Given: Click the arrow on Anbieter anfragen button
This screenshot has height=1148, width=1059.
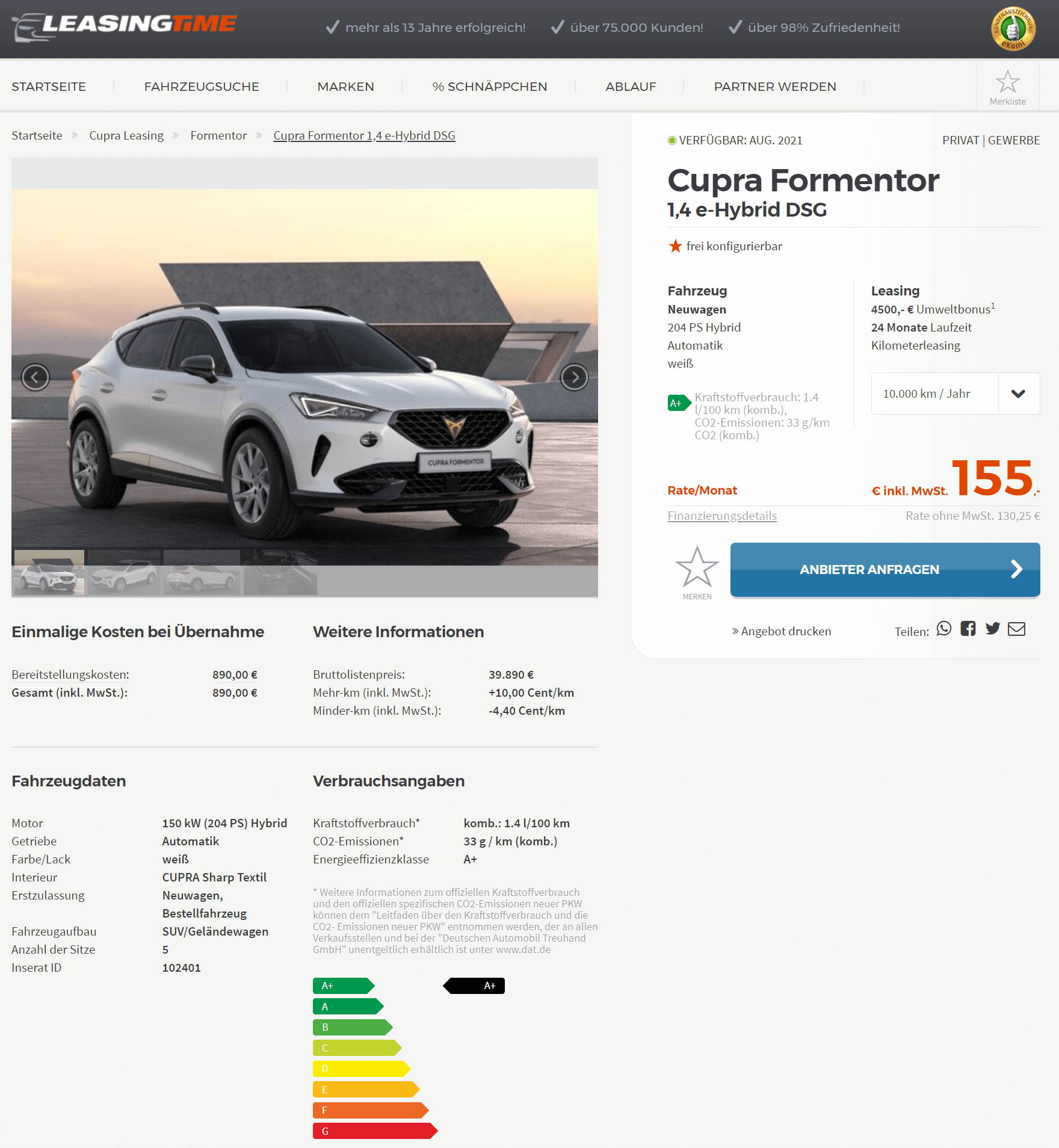Looking at the screenshot, I should [1016, 569].
